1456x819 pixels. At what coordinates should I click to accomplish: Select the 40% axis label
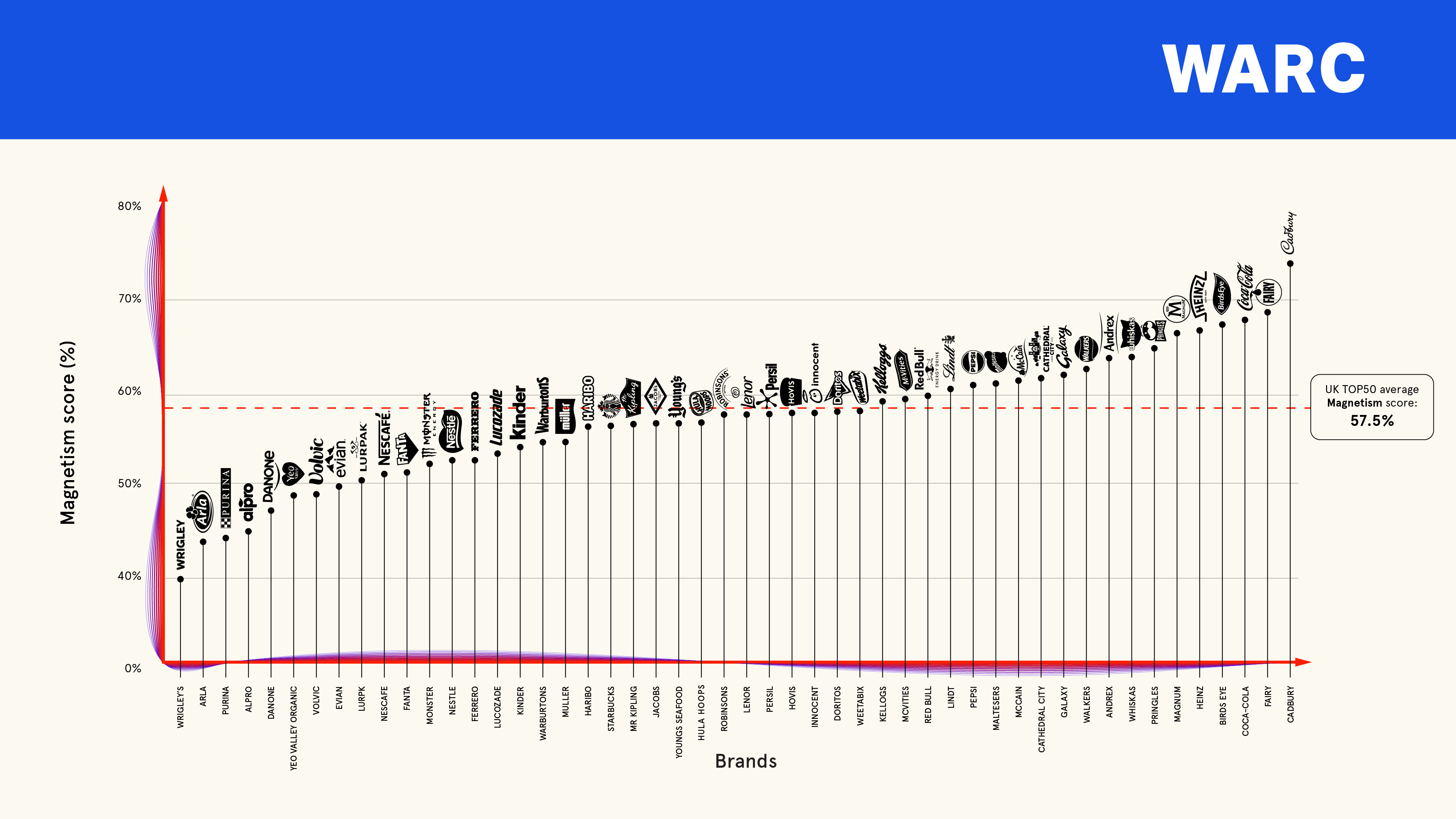pos(130,576)
